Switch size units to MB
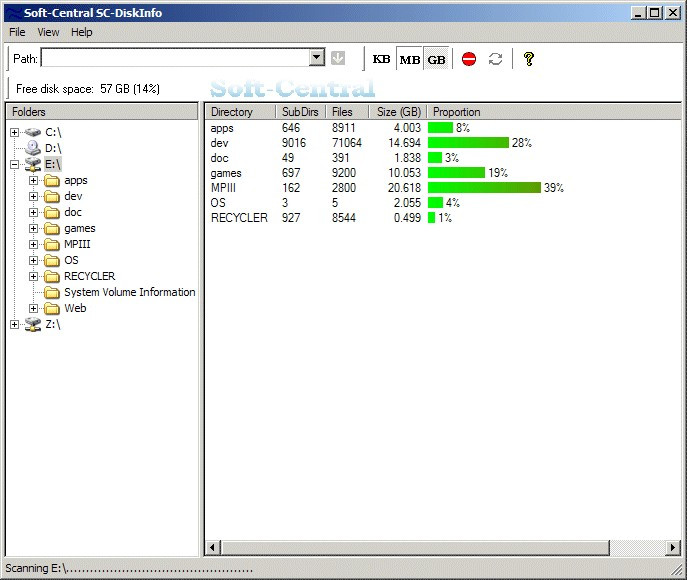Image resolution: width=687 pixels, height=580 pixels. 410,59
